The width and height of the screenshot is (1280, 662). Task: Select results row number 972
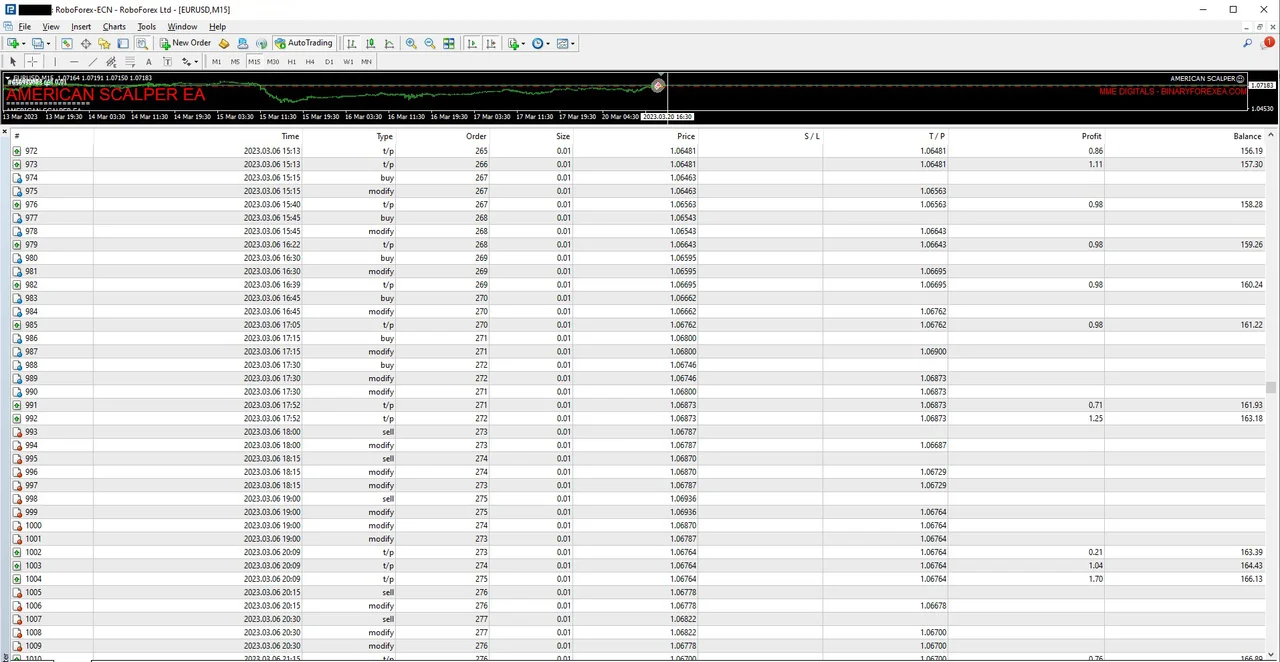click(x=640, y=151)
